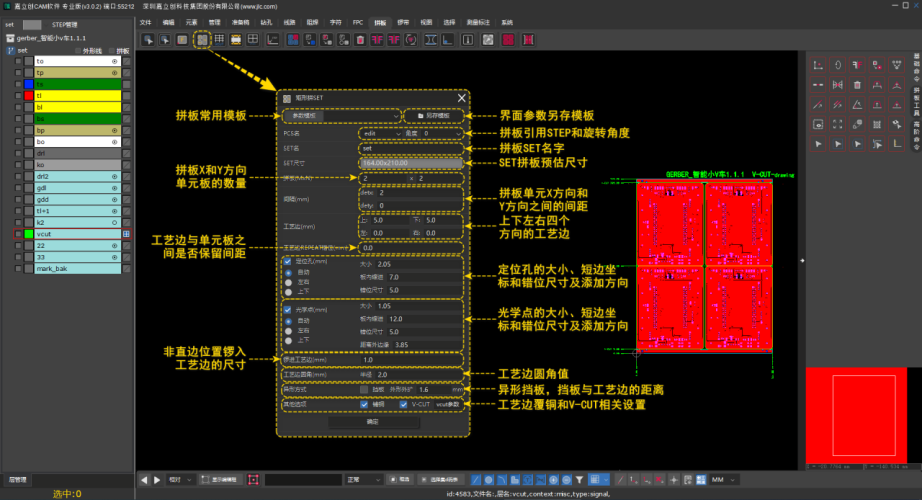Click the first magenta mirrored-F toolbar icon
Screen dimensions: 922x500
[377, 40]
